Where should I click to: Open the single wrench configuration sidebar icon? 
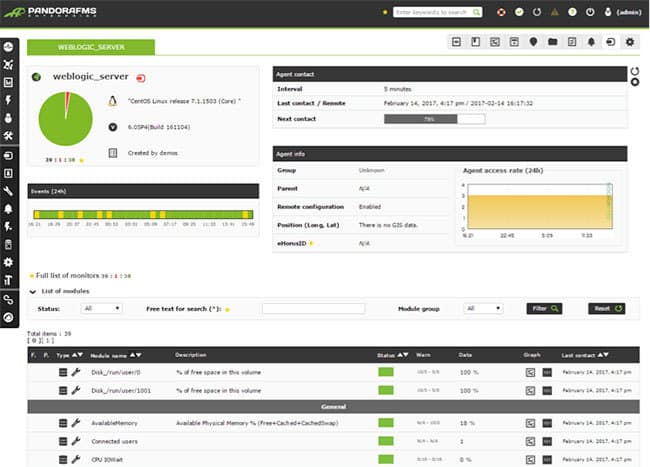click(x=8, y=191)
